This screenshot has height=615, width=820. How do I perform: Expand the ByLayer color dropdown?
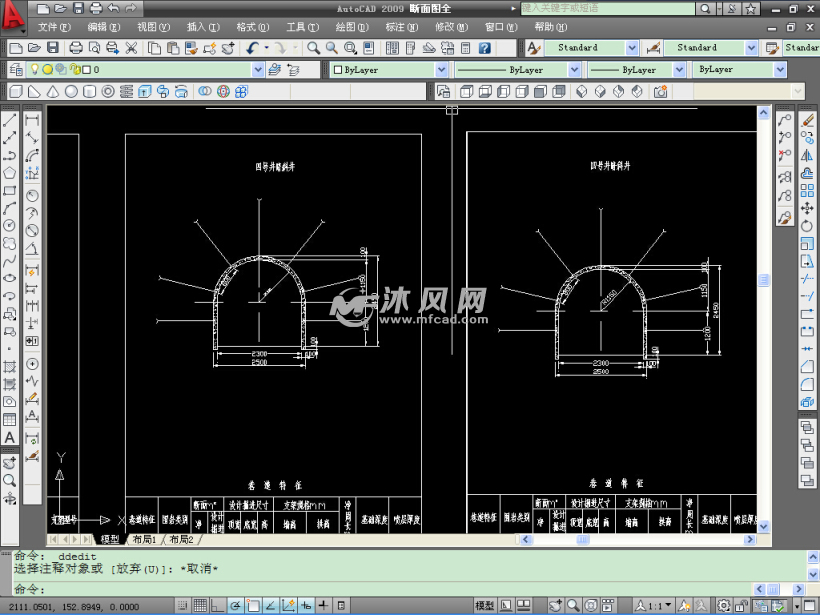click(441, 70)
